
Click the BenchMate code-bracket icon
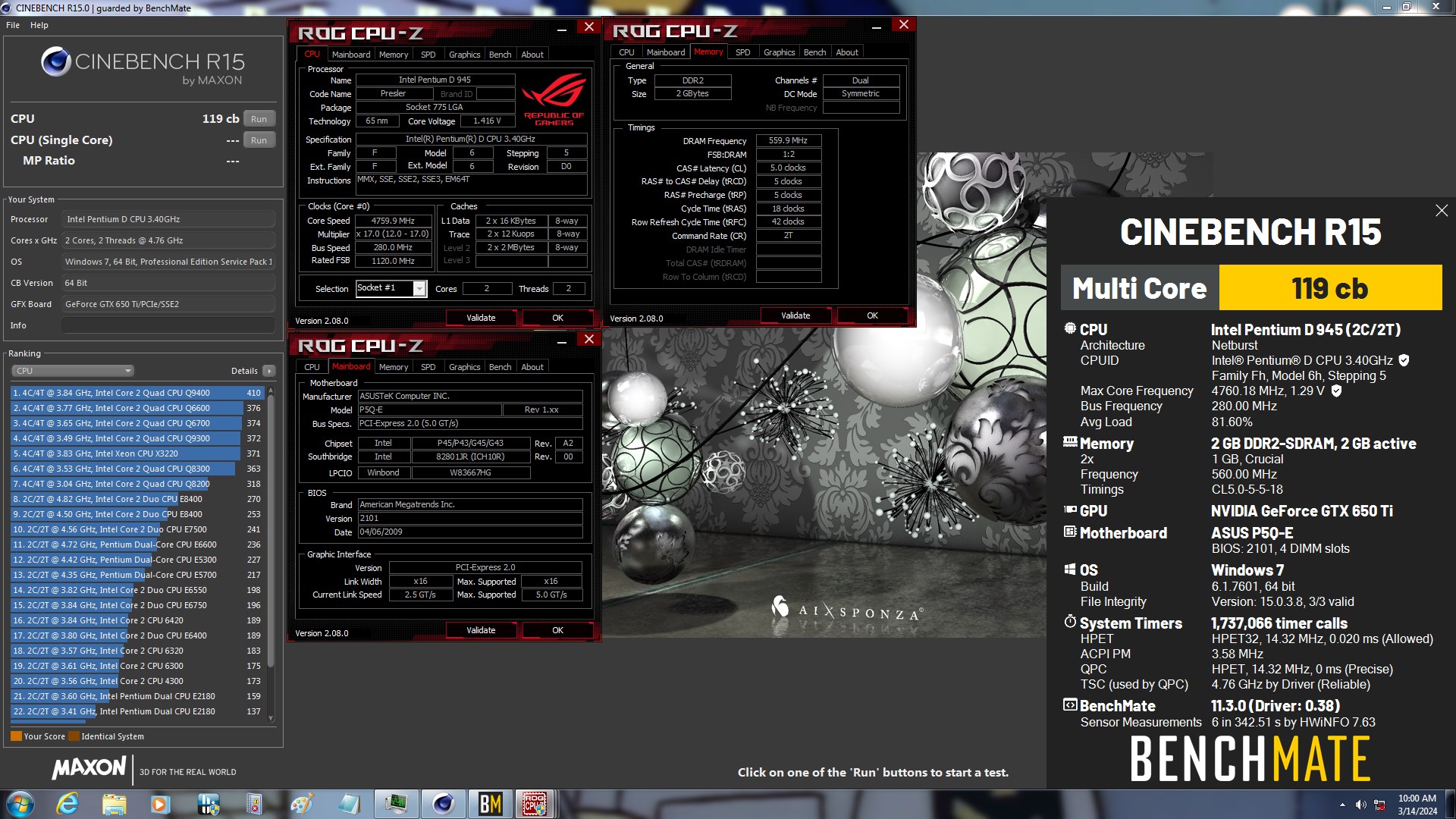click(x=1070, y=704)
